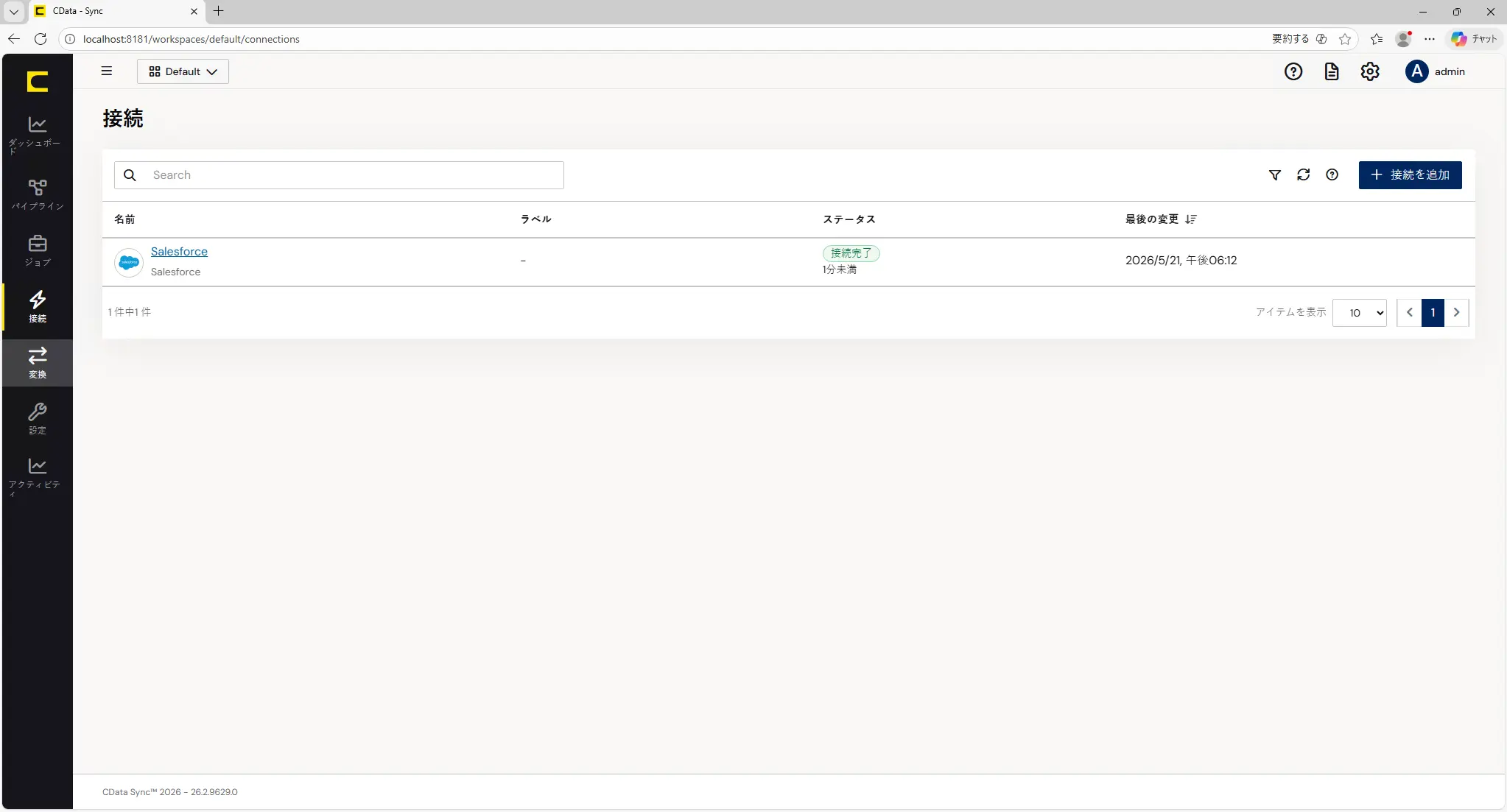This screenshot has height=812, width=1507.
Task: Toggle the hamburger navigation menu
Action: point(107,71)
